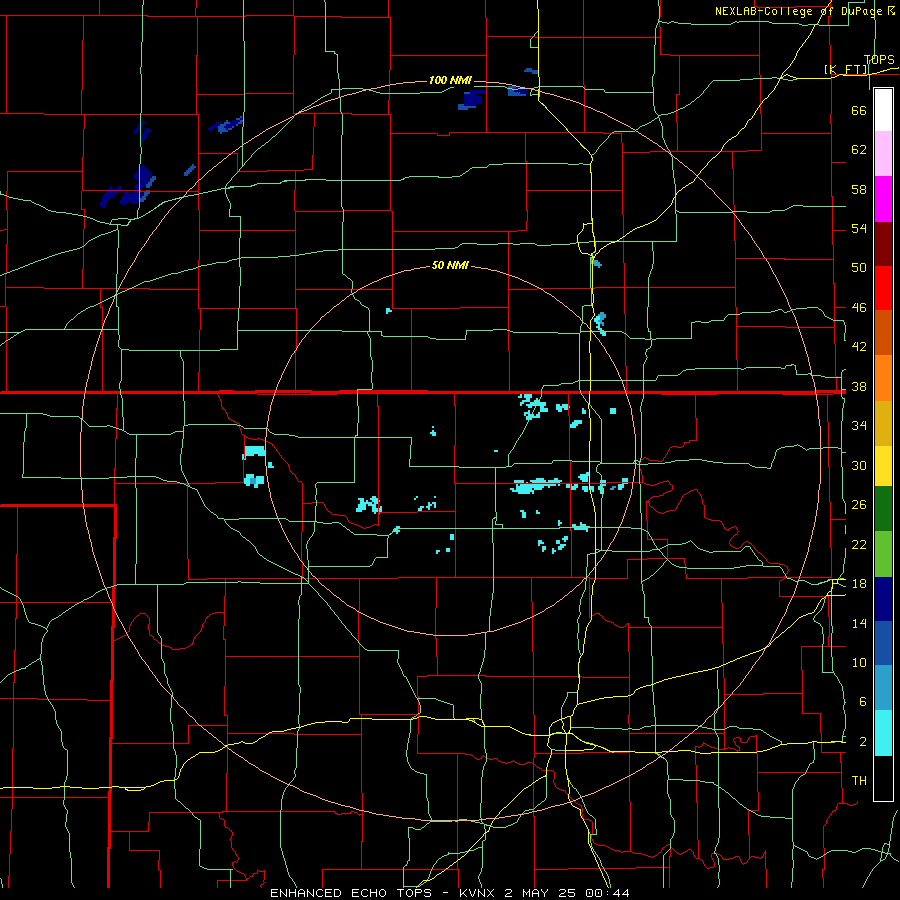Click the 30 legend value
Viewport: 900px width, 900px height.
coord(859,465)
